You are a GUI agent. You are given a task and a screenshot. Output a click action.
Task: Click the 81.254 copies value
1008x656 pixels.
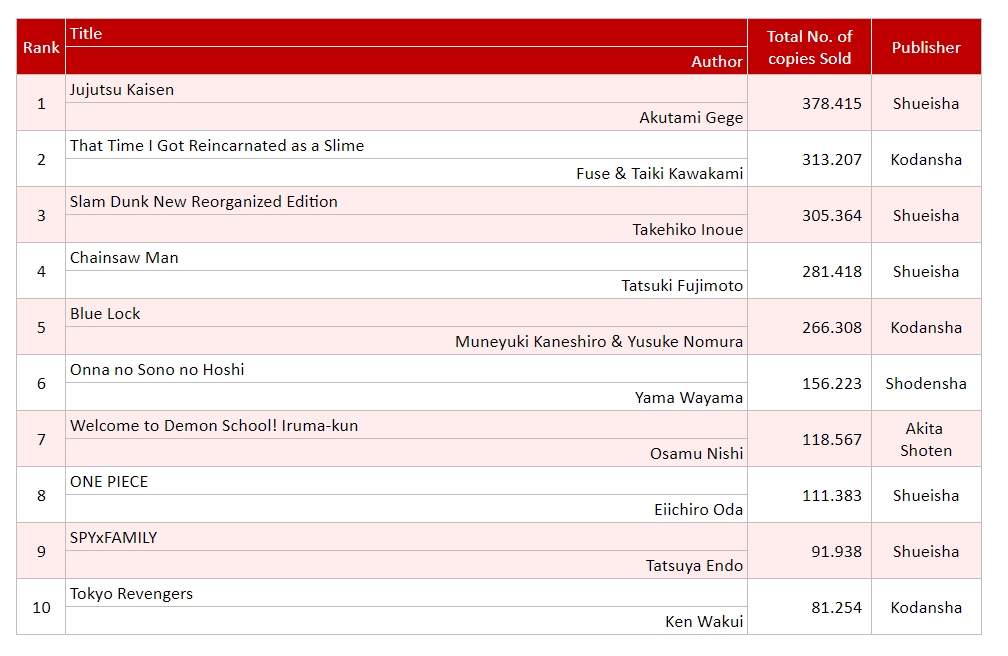click(x=836, y=607)
